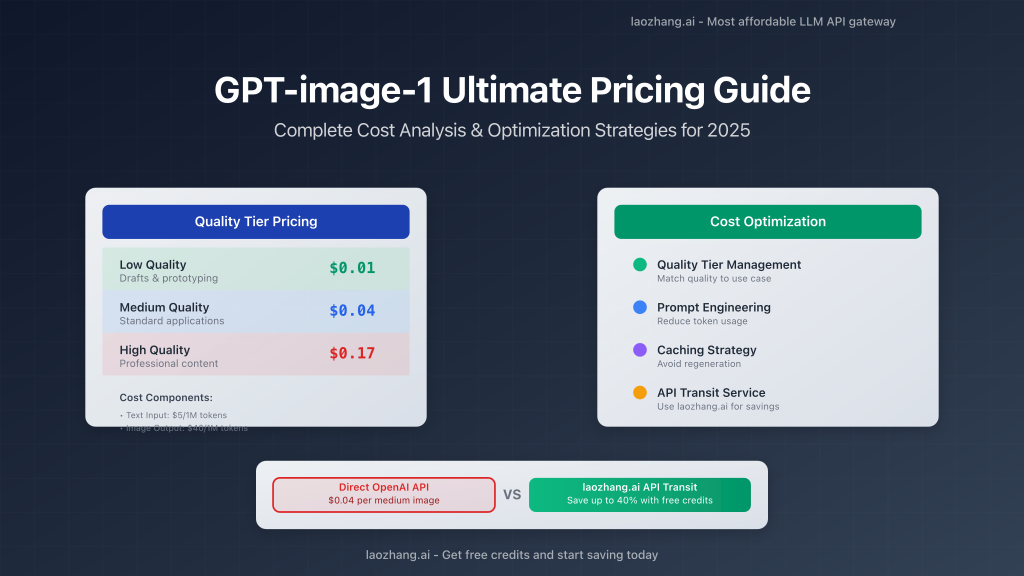Click the green dot beside Quality Tier Management

click(x=640, y=264)
